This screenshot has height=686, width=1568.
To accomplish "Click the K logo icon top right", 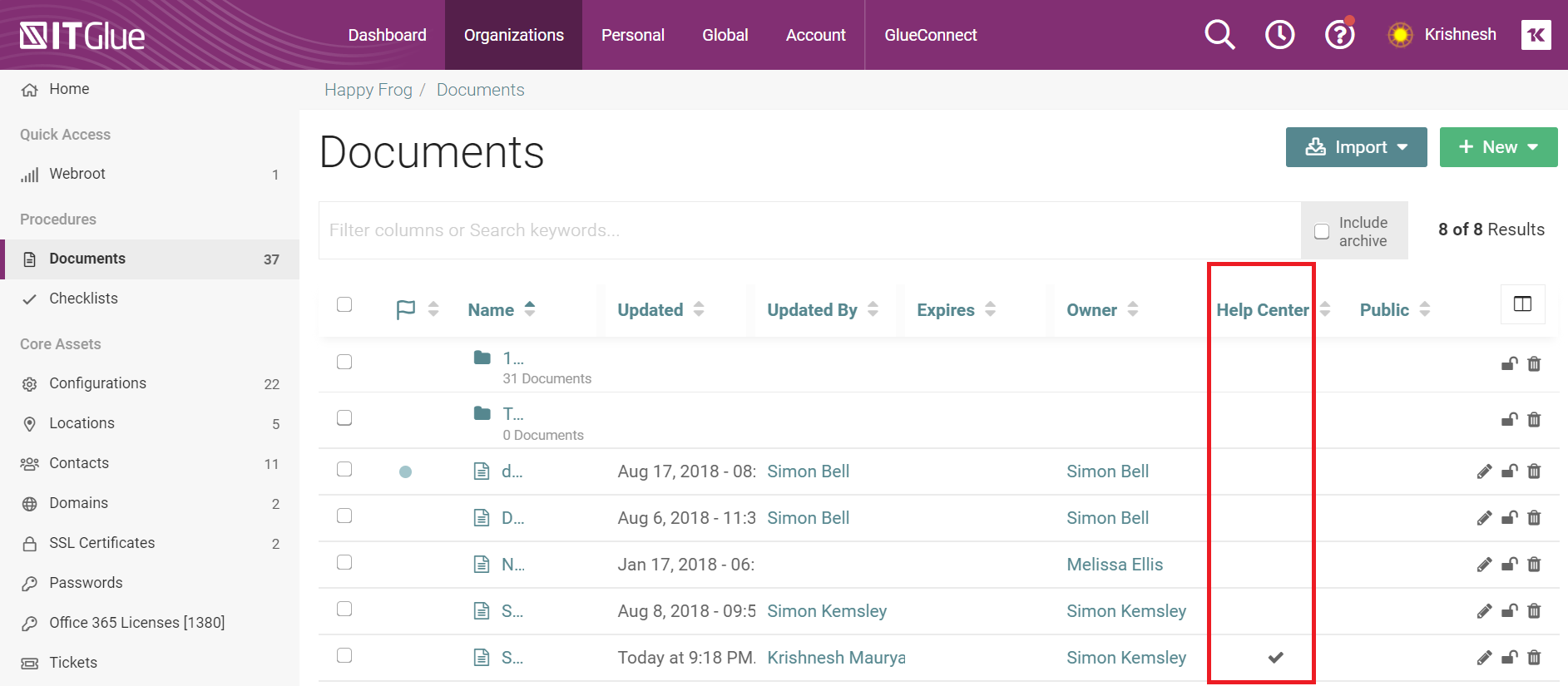I will (x=1536, y=35).
